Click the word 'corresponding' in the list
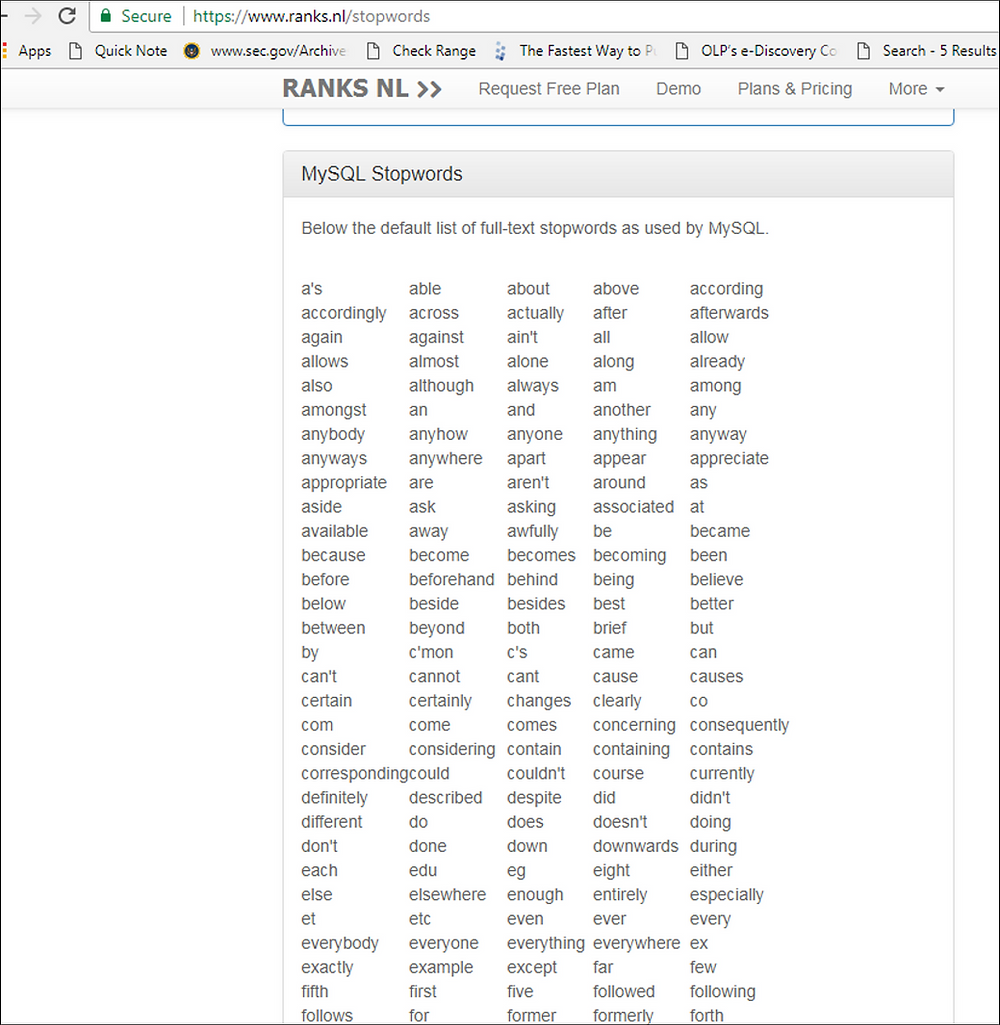The image size is (1000, 1025). [355, 774]
